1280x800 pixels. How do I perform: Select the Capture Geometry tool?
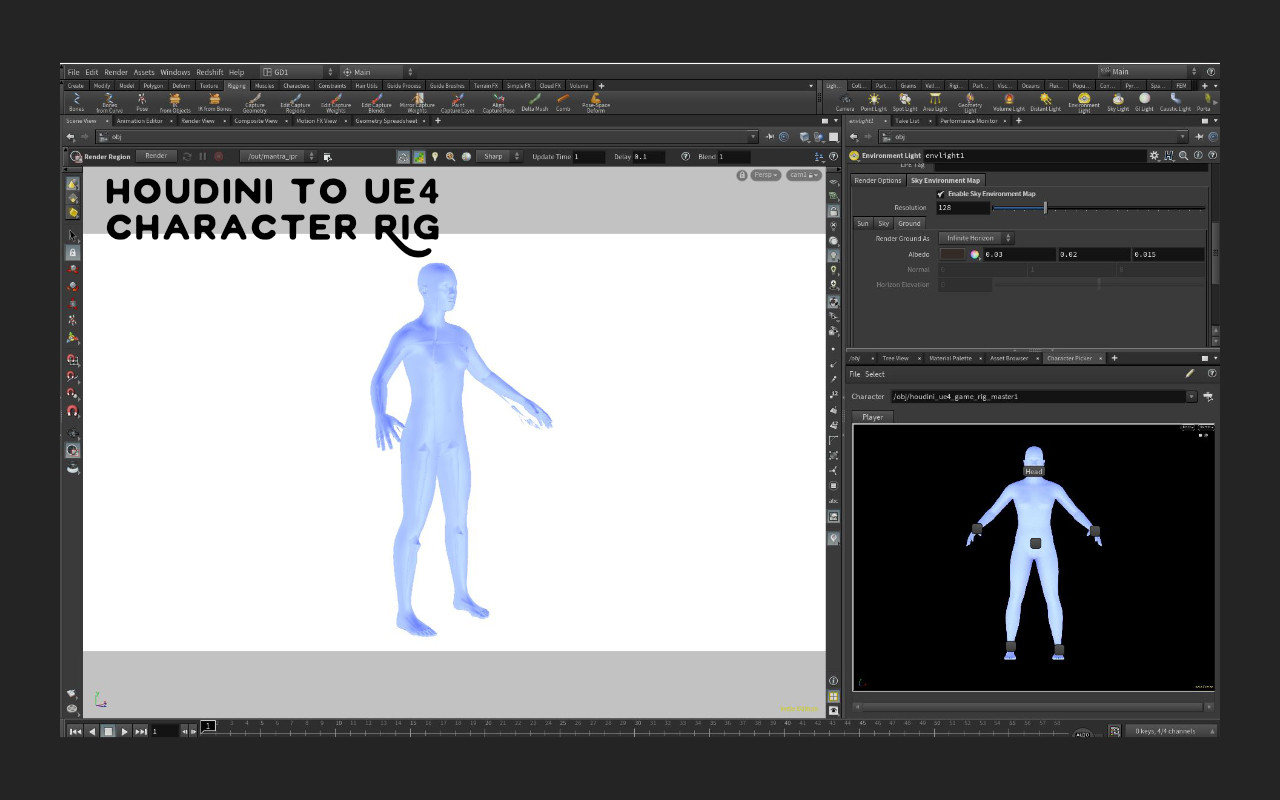[255, 102]
